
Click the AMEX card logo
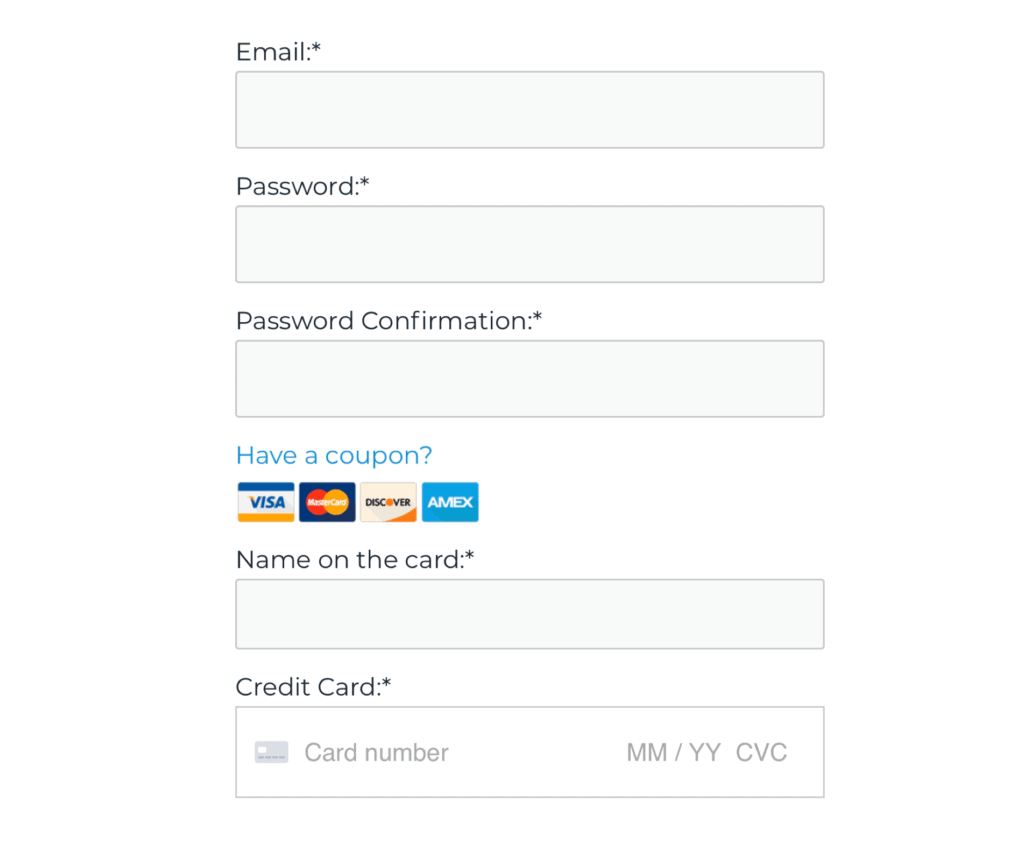tap(450, 502)
